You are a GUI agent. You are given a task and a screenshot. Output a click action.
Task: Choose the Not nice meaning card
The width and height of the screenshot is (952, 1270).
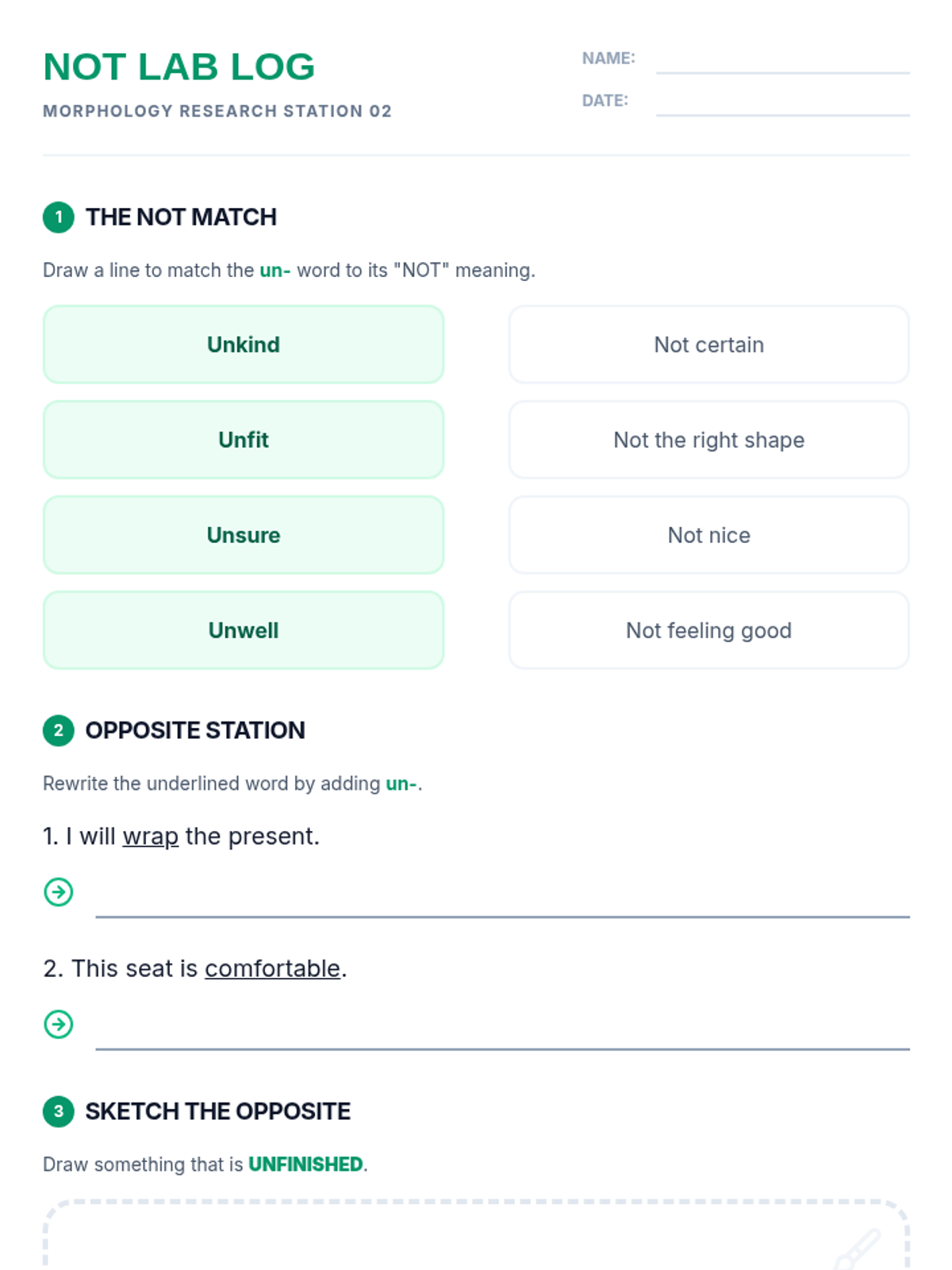[708, 535]
